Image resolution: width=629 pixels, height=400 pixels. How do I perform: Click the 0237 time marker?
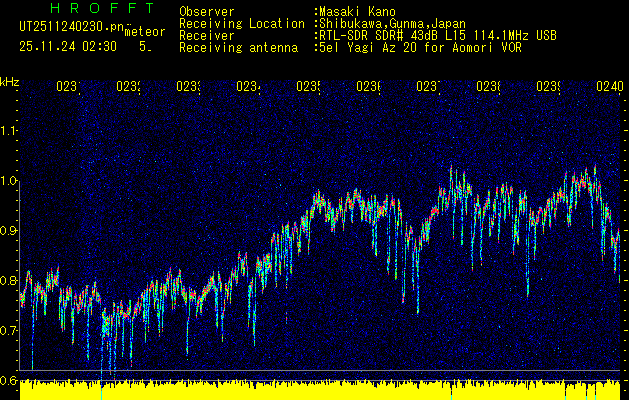[x=428, y=86]
